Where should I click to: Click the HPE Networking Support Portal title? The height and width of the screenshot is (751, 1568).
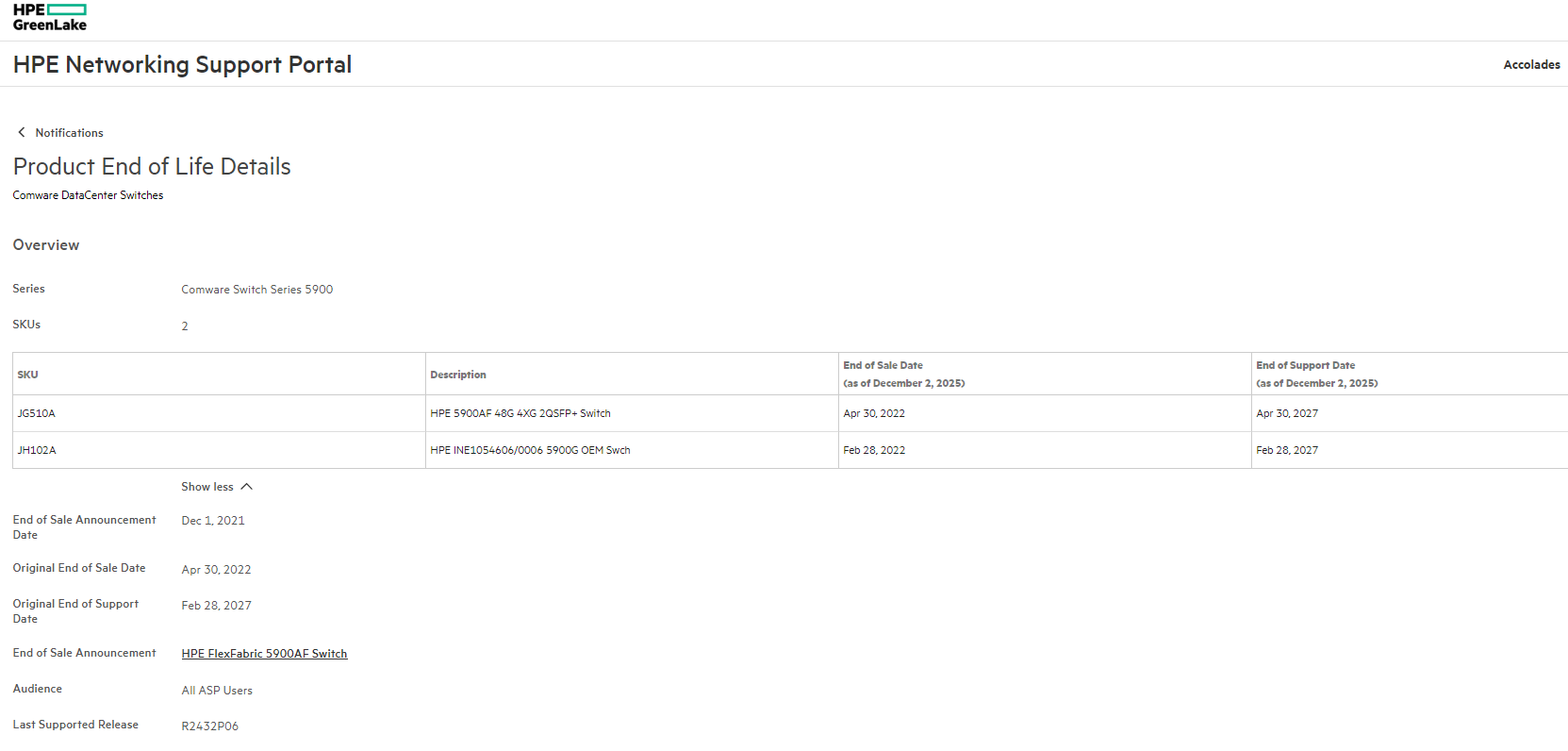point(182,64)
